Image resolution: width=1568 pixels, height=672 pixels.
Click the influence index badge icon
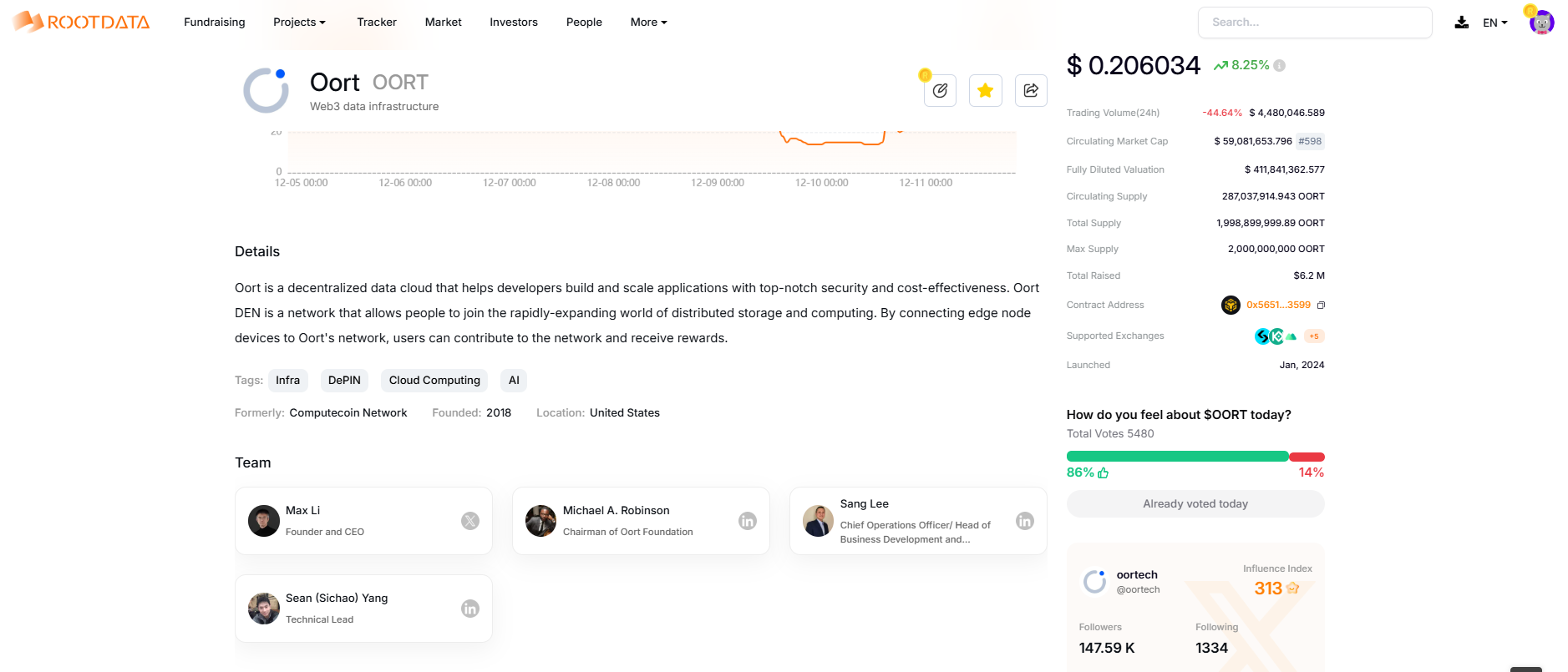pyautogui.click(x=1293, y=589)
